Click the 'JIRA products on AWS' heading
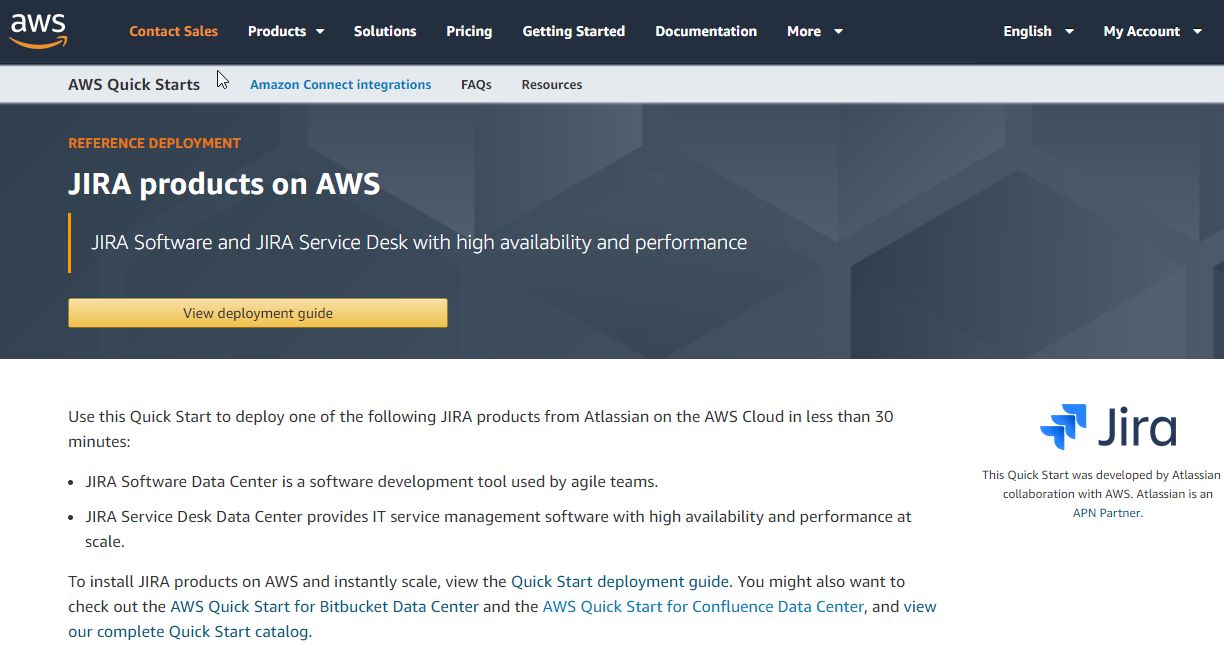Screen dimensions: 1224x647 pyautogui.click(x=224, y=184)
